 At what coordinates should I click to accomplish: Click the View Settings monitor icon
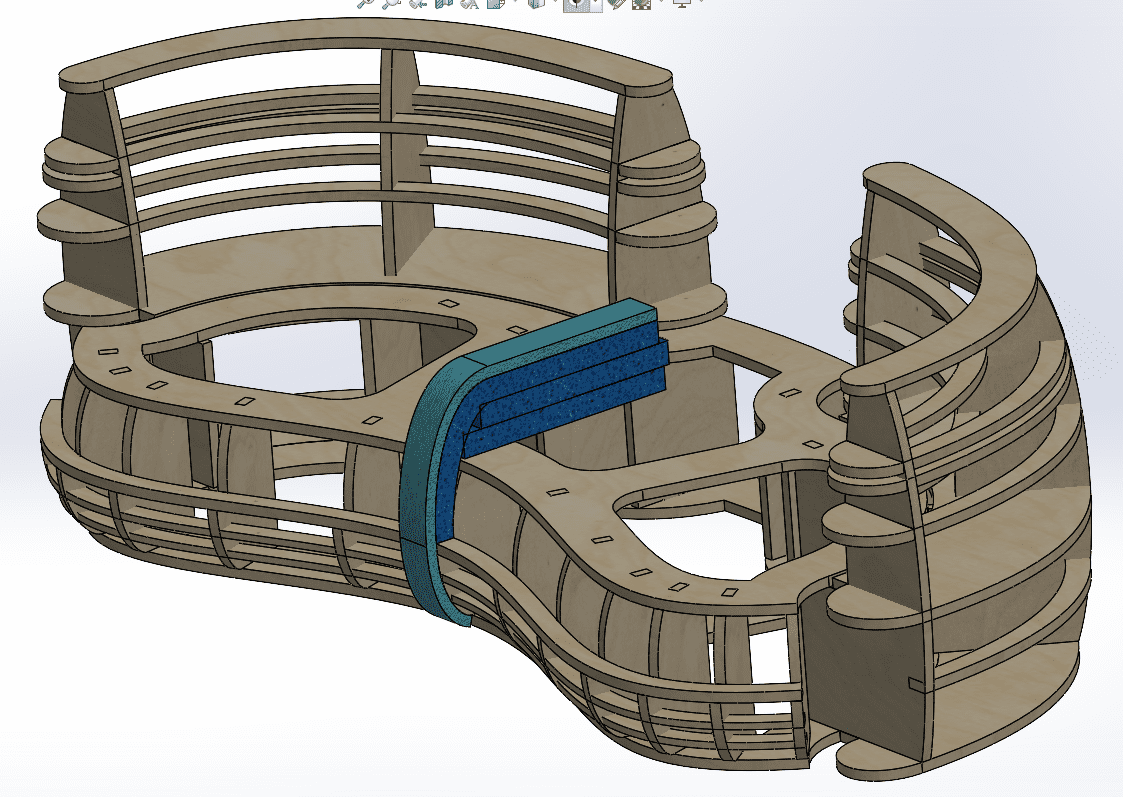(681, 3)
